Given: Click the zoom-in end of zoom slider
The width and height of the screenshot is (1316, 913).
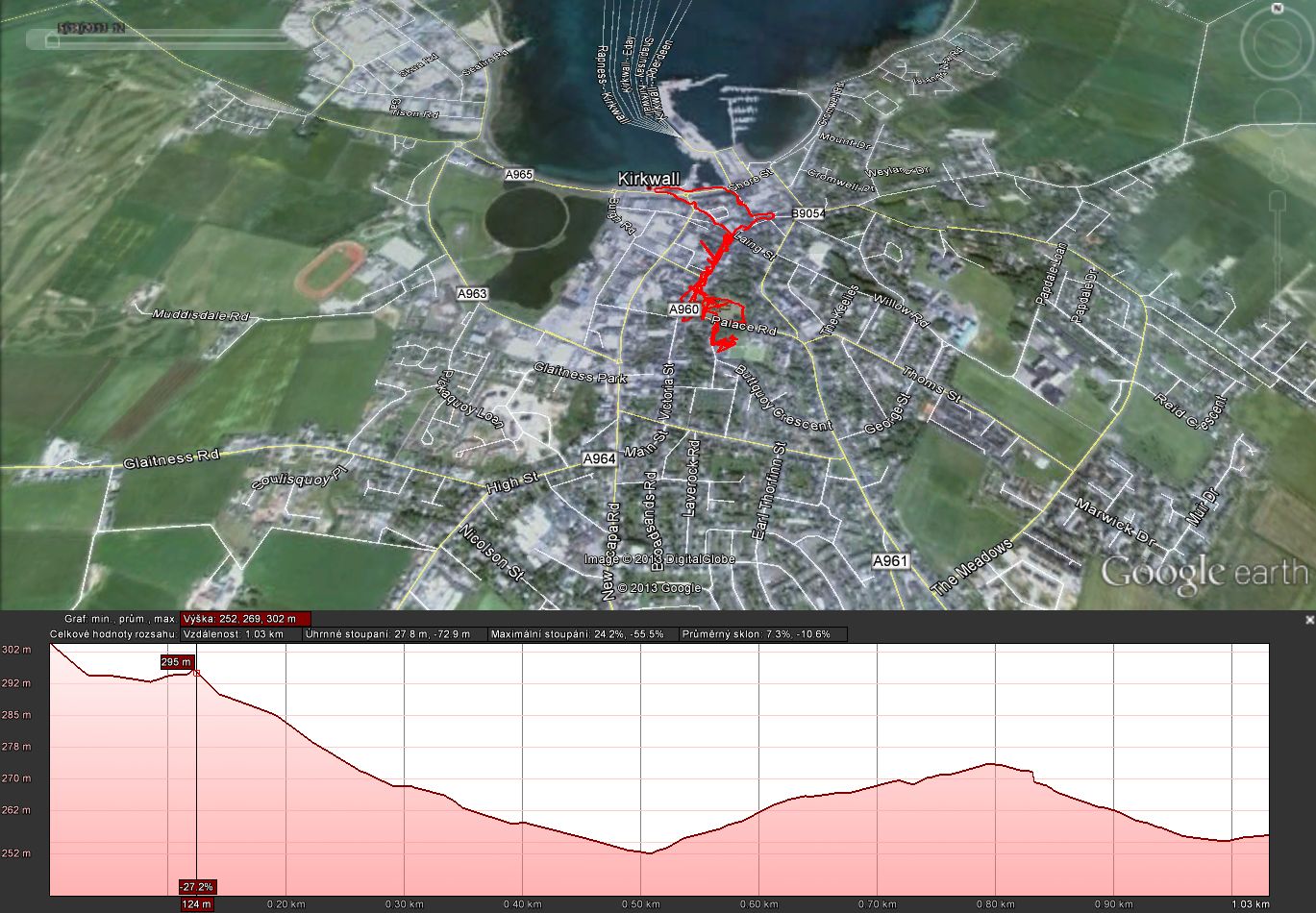Looking at the screenshot, I should tap(1276, 201).
